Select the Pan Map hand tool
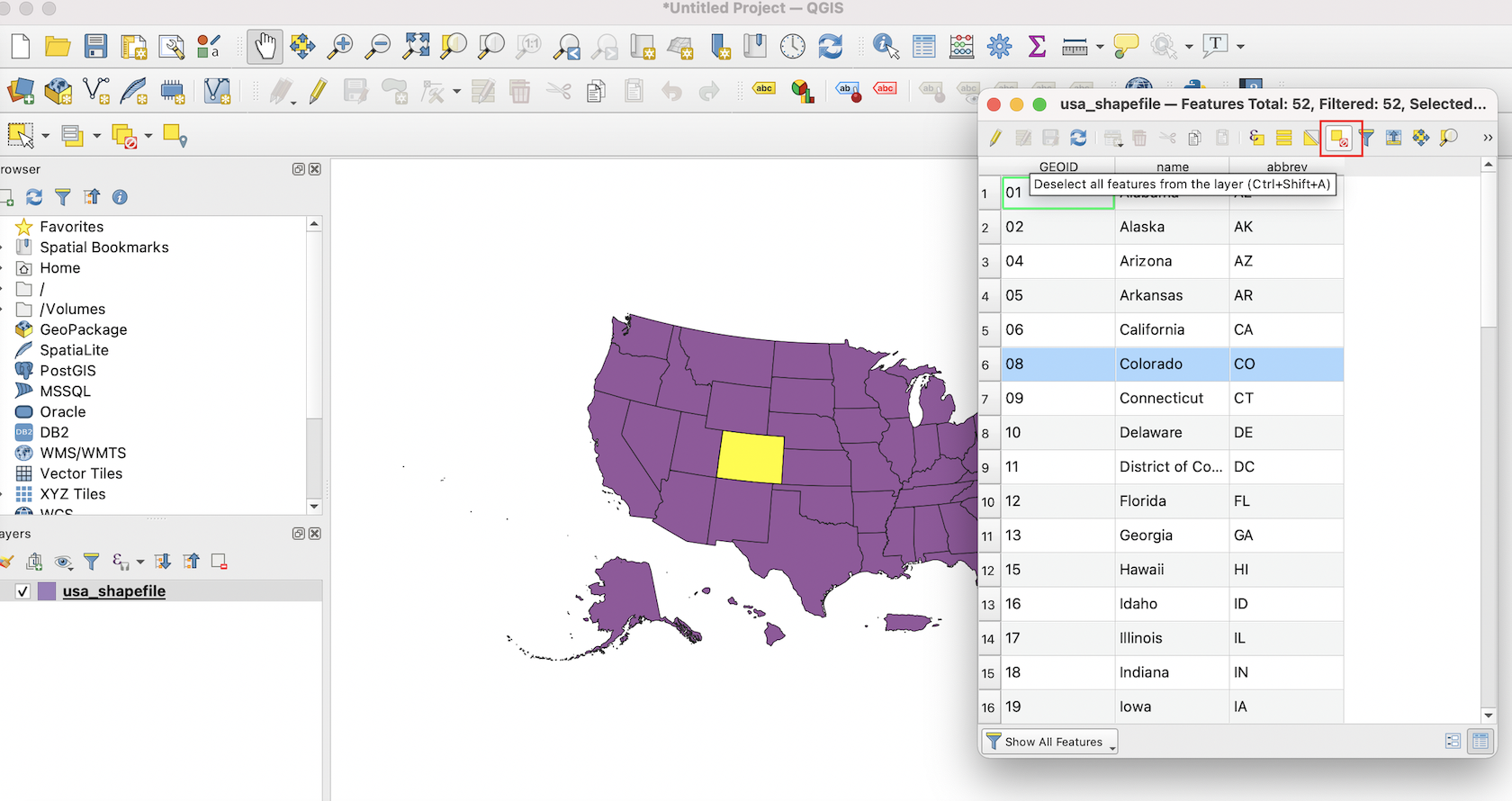Screen dimensions: 1512x801 point(265,46)
